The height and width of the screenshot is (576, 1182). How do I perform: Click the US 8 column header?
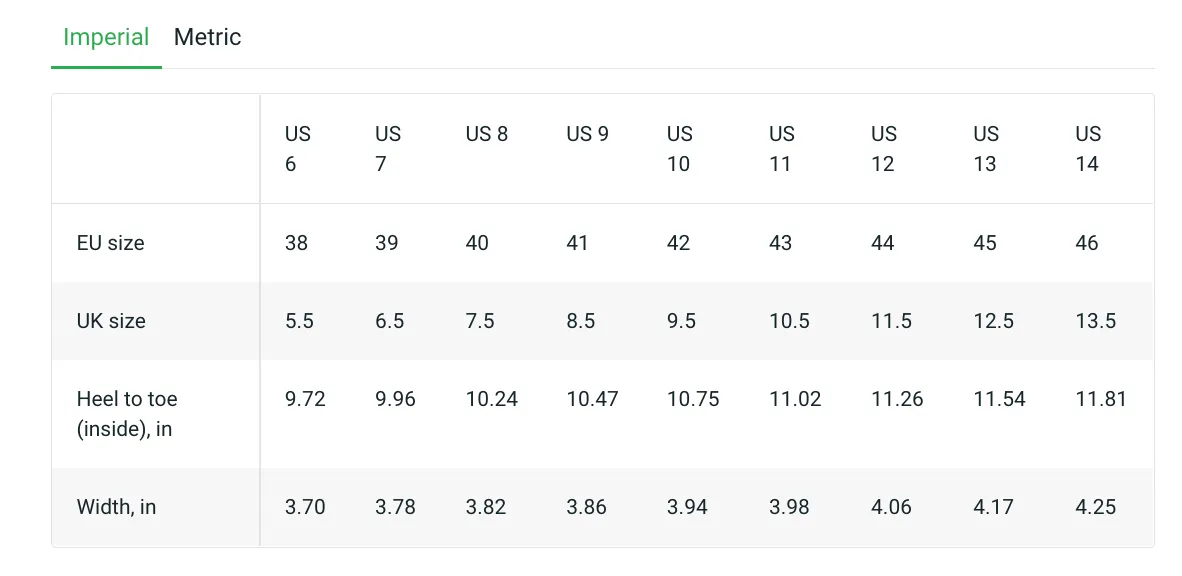coord(486,134)
